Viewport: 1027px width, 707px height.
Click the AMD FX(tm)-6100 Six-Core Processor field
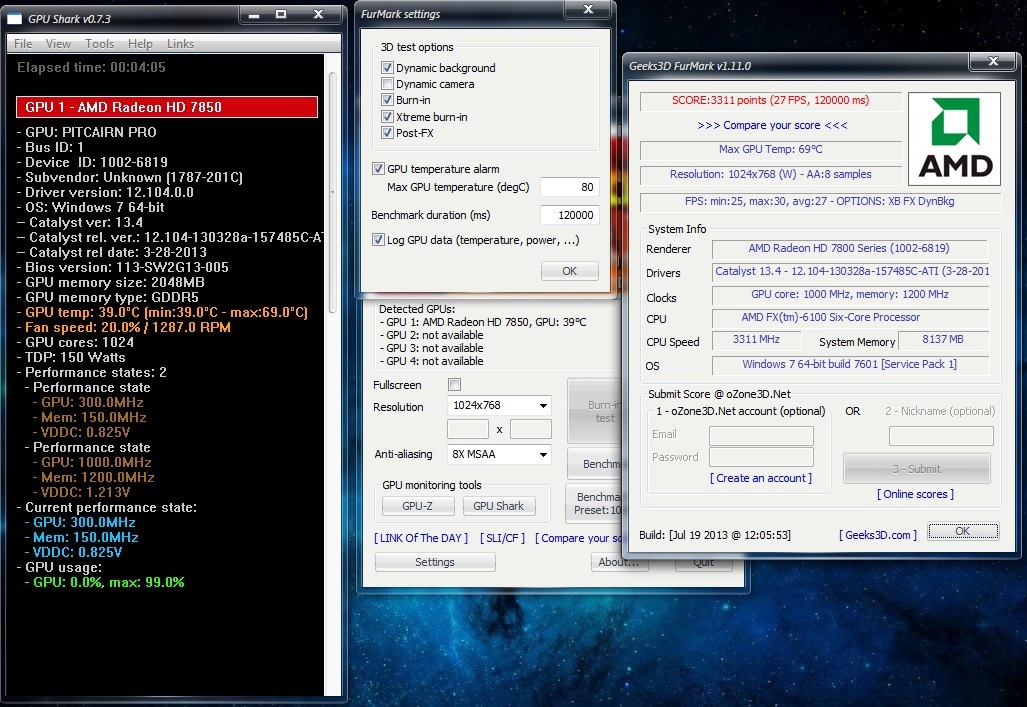850,318
